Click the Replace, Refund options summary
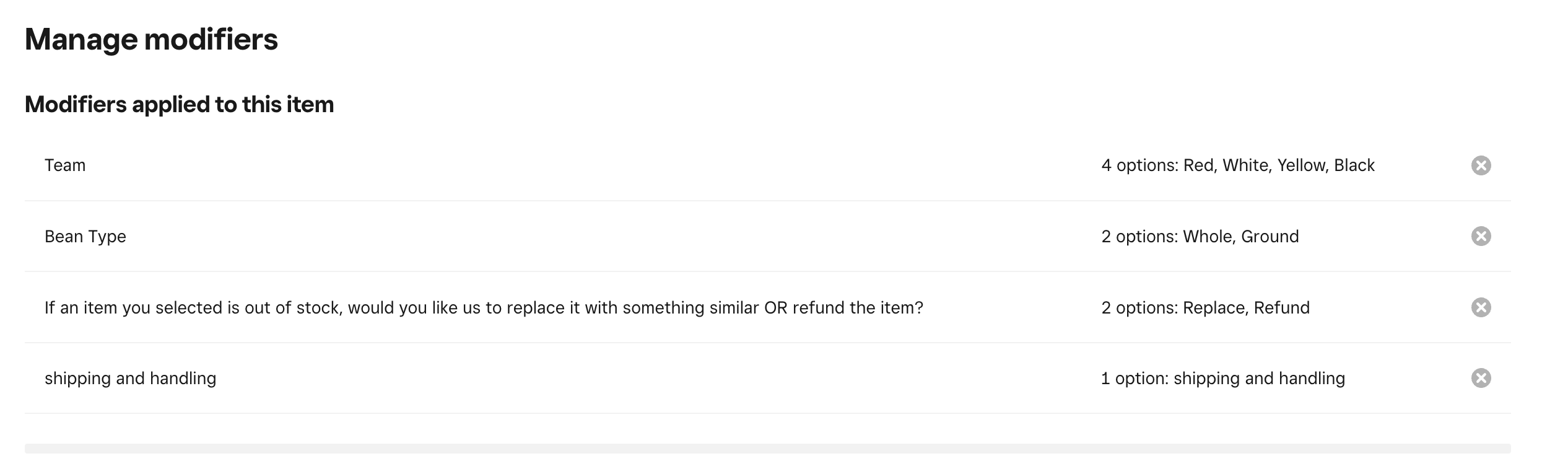 pos(1246,308)
